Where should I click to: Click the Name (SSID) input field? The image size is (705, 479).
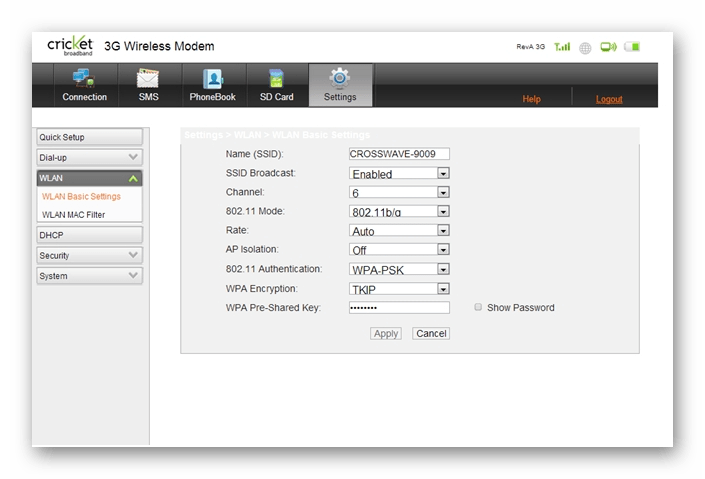(x=399, y=154)
